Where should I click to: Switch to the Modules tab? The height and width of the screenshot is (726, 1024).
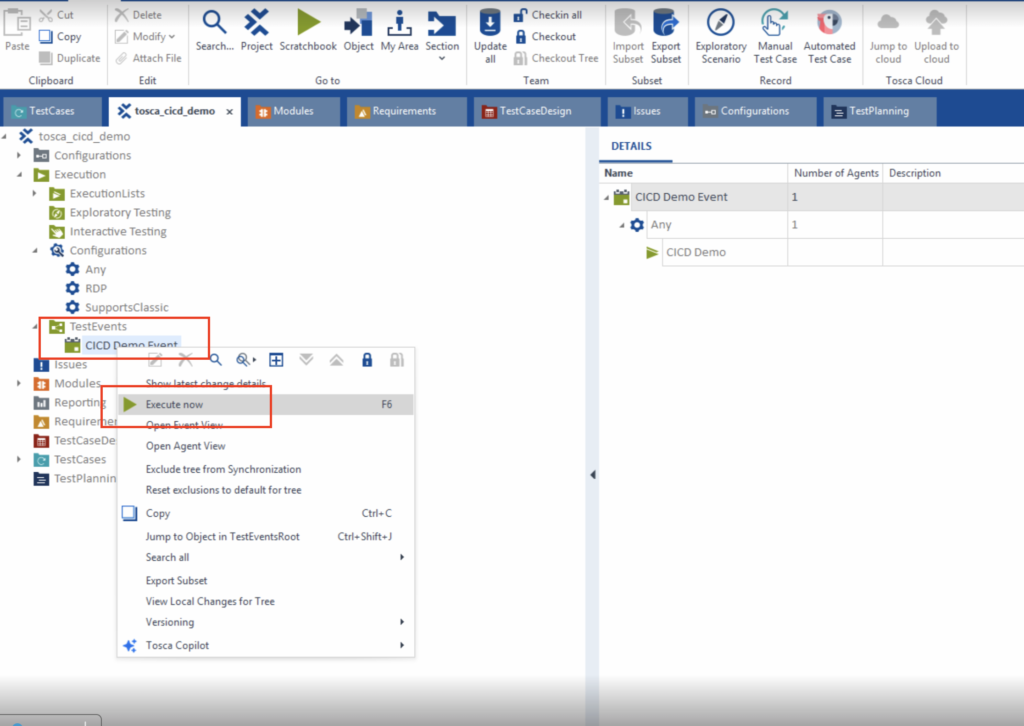pos(293,111)
